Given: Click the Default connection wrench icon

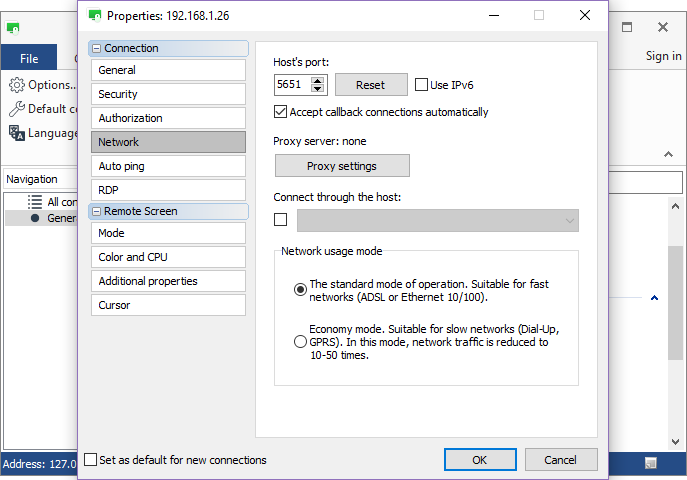Looking at the screenshot, I should (17, 109).
